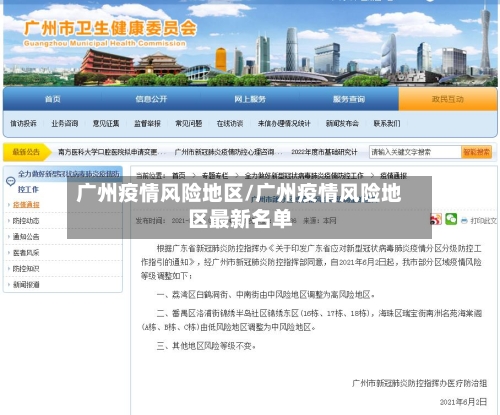This screenshot has height=415, width=500.
Task: Click the signature 广州市新冠肺炎防控指挥办医疗防治组
Action: pyautogui.click(x=420, y=383)
